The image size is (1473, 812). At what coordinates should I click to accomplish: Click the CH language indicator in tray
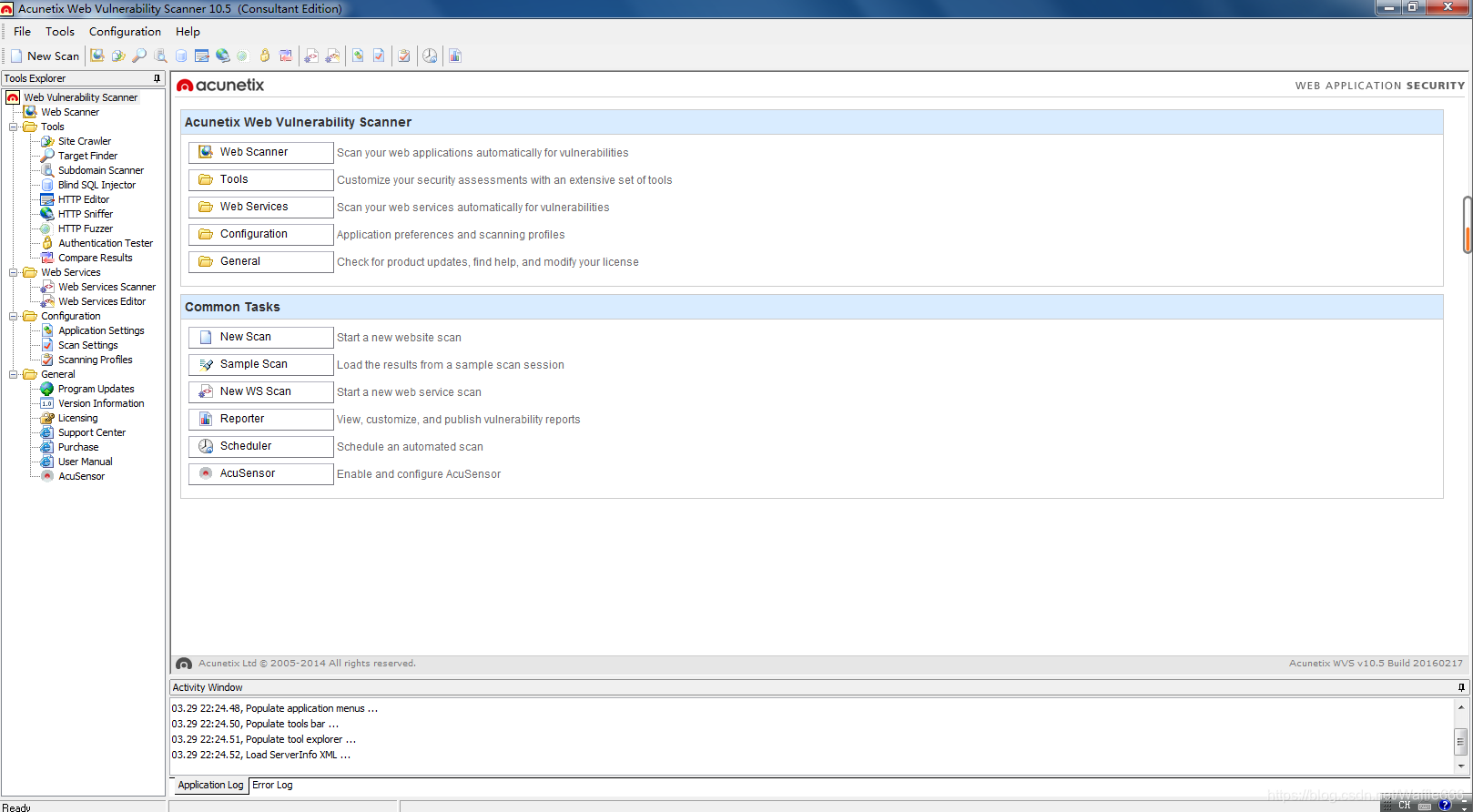[x=1405, y=805]
